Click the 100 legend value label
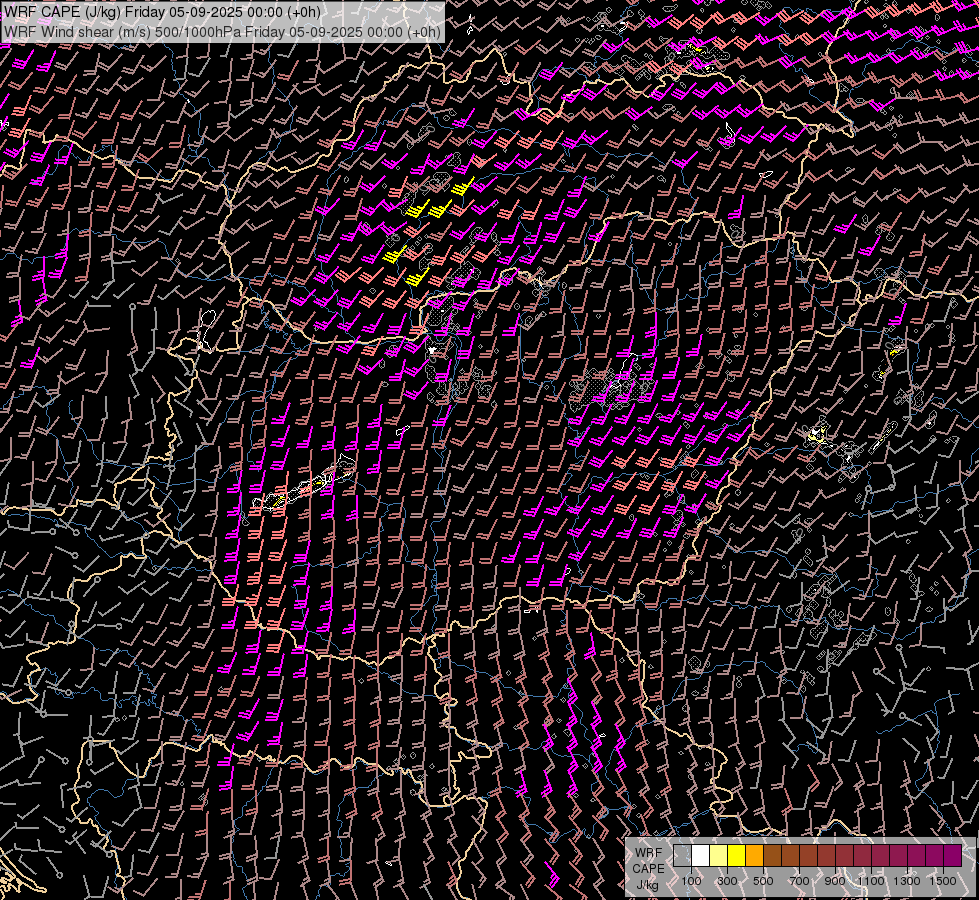This screenshot has height=900, width=979. [x=691, y=881]
